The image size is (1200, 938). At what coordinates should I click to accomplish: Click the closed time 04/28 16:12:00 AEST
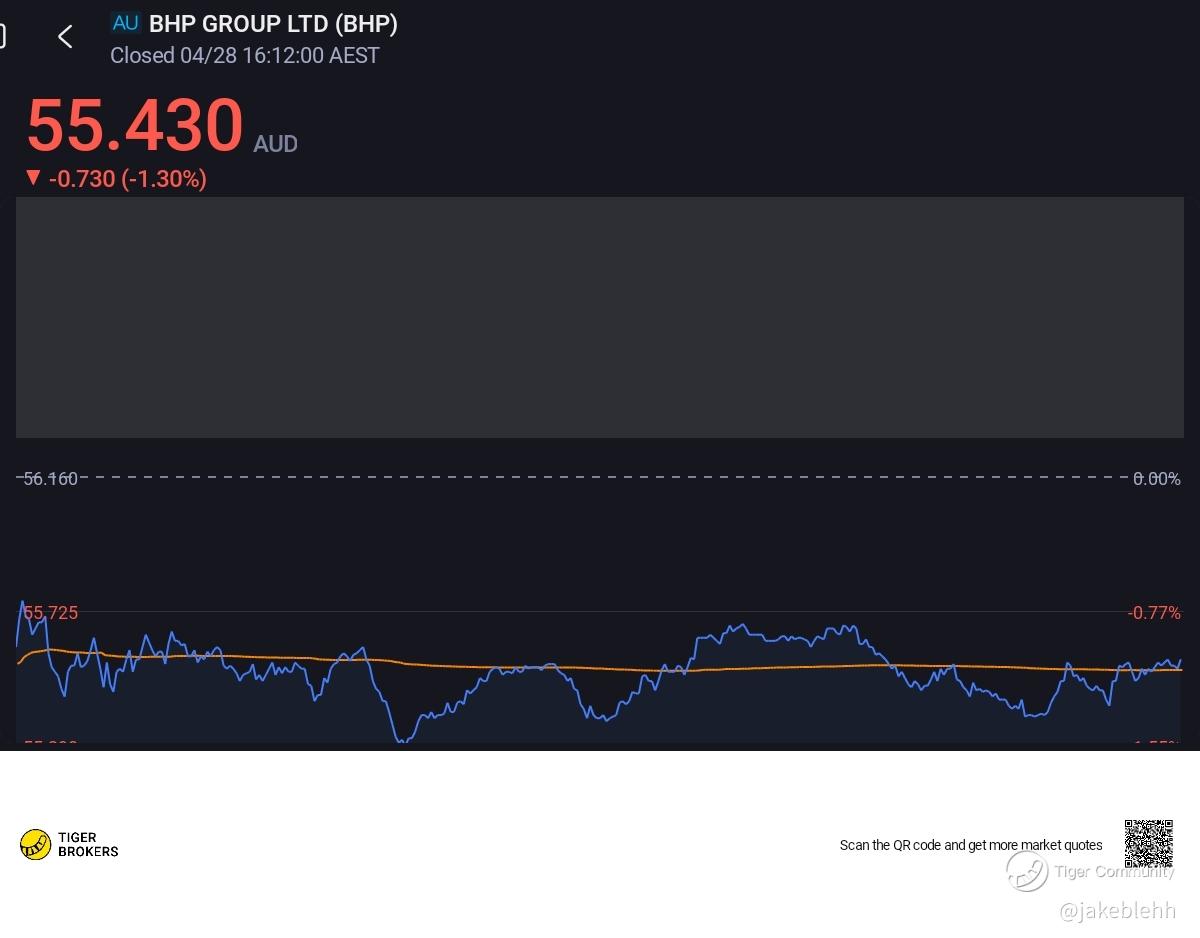coord(245,56)
